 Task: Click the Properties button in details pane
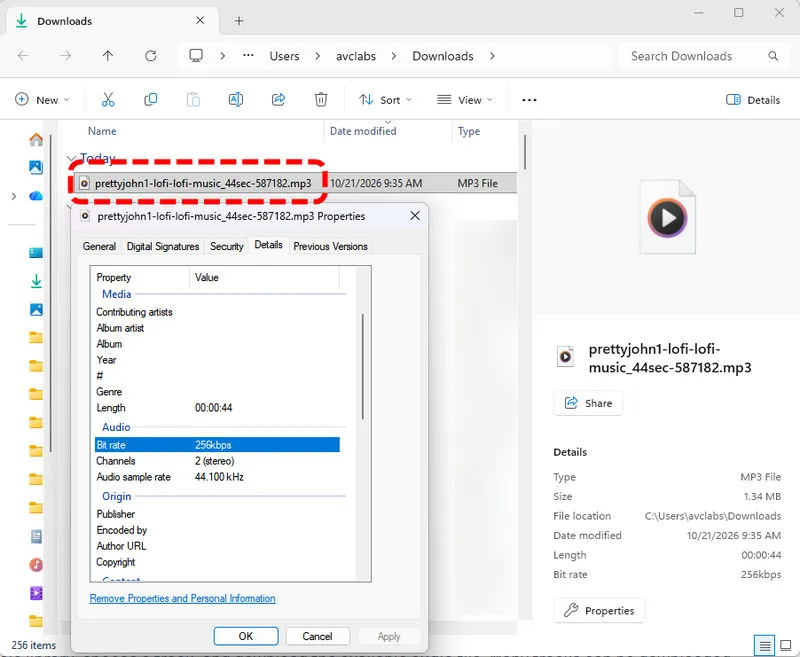tap(599, 611)
